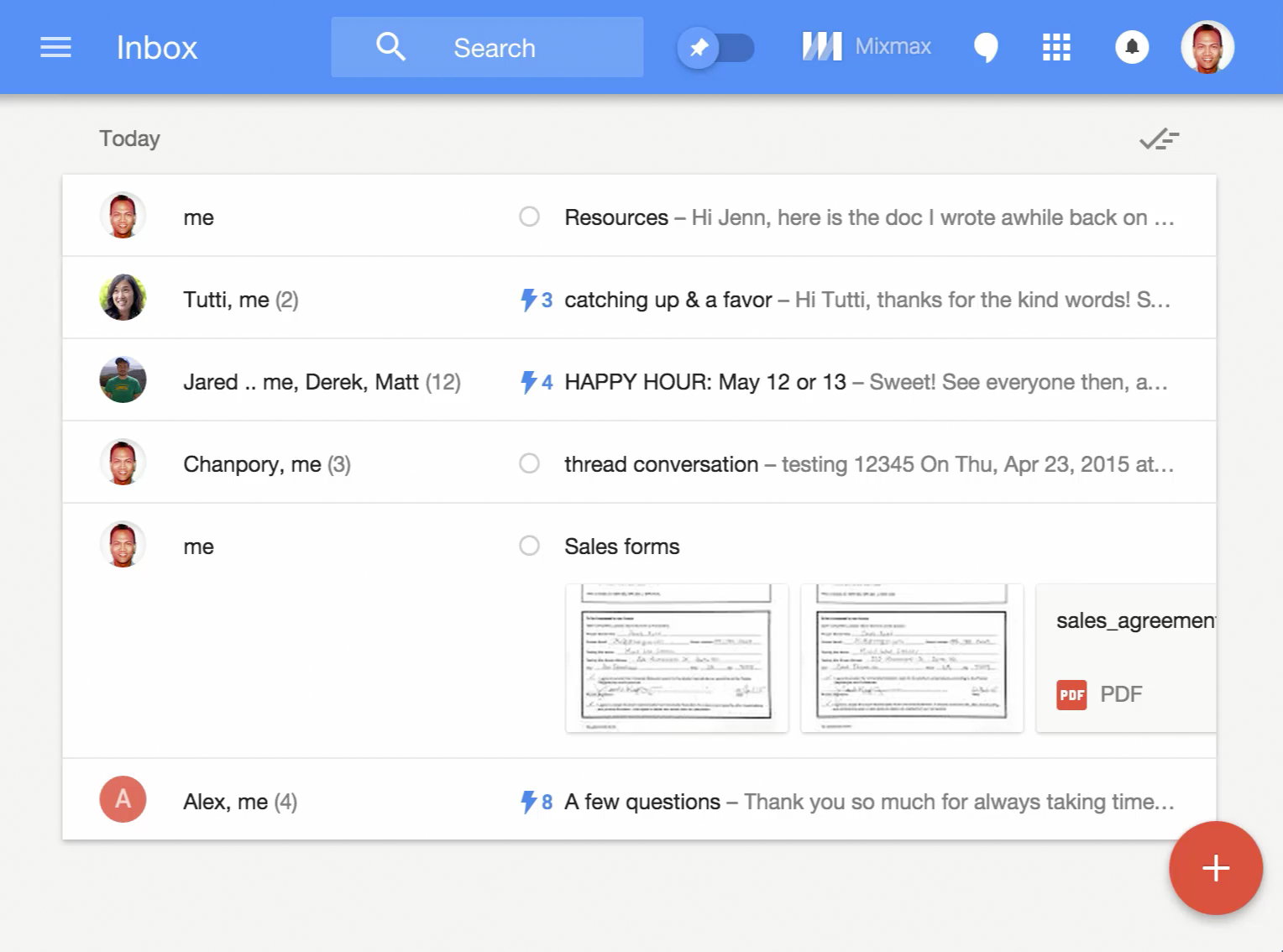Viewport: 1283px width, 952px height.
Task: Open the Google apps grid
Action: [x=1056, y=47]
